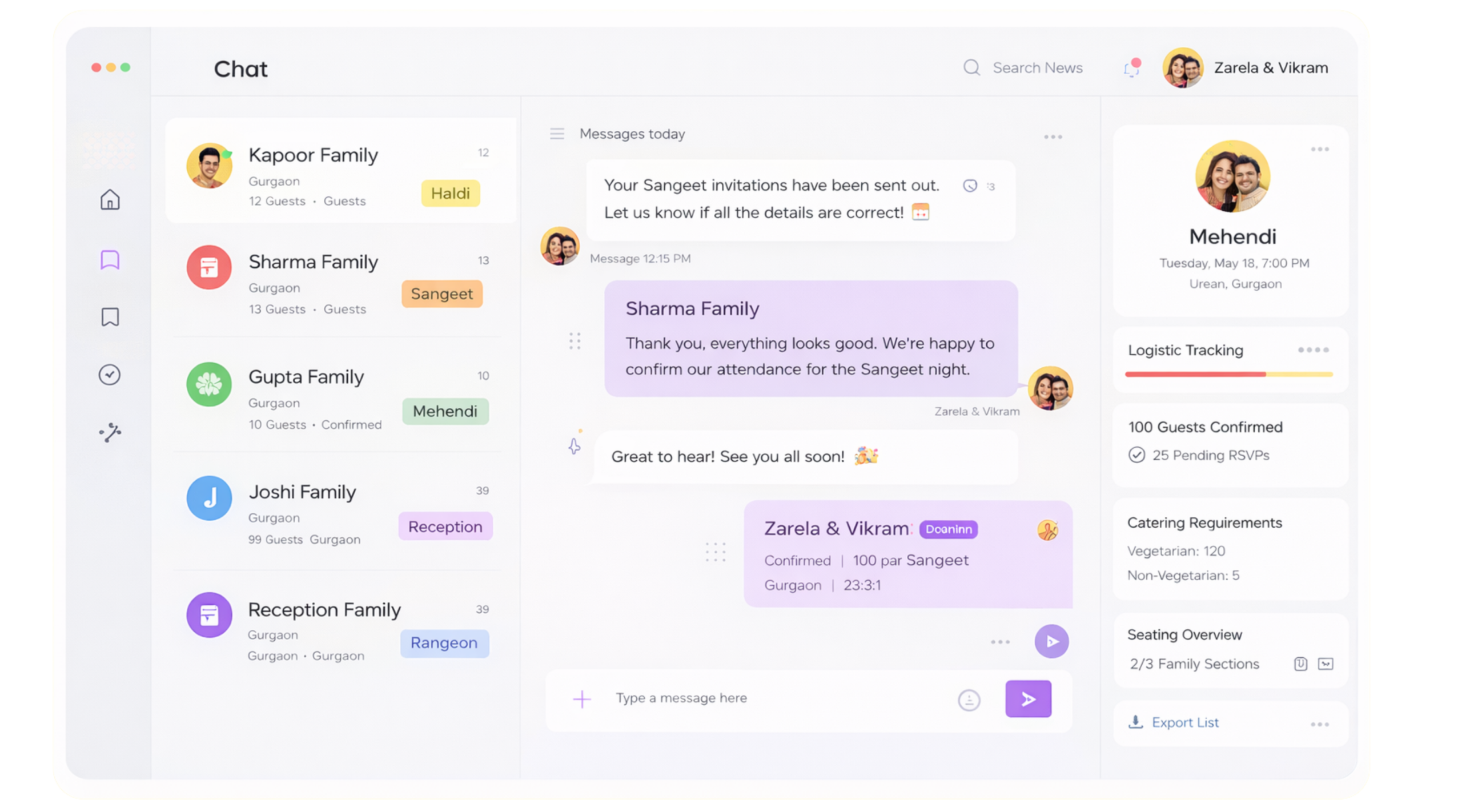
Task: Open three-dot menu beside Messages today
Action: point(1053,137)
